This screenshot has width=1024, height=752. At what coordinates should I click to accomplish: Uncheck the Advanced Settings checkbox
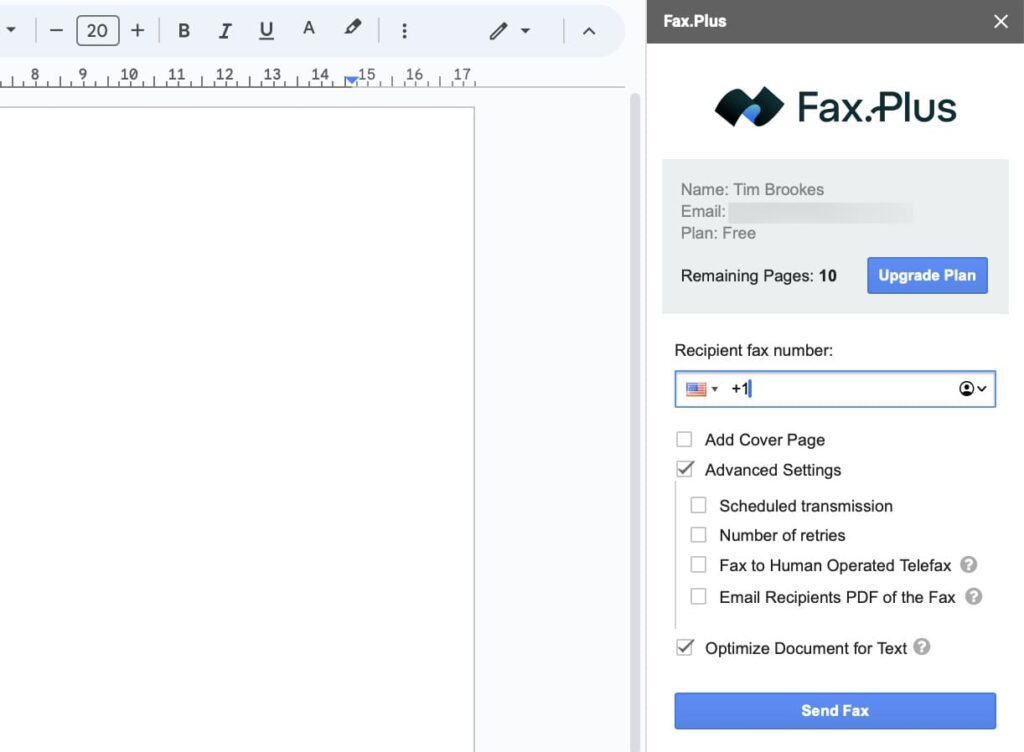point(684,469)
